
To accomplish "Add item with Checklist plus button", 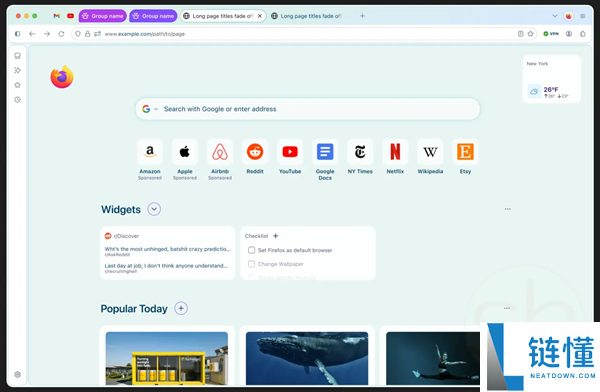I will pyautogui.click(x=276, y=236).
